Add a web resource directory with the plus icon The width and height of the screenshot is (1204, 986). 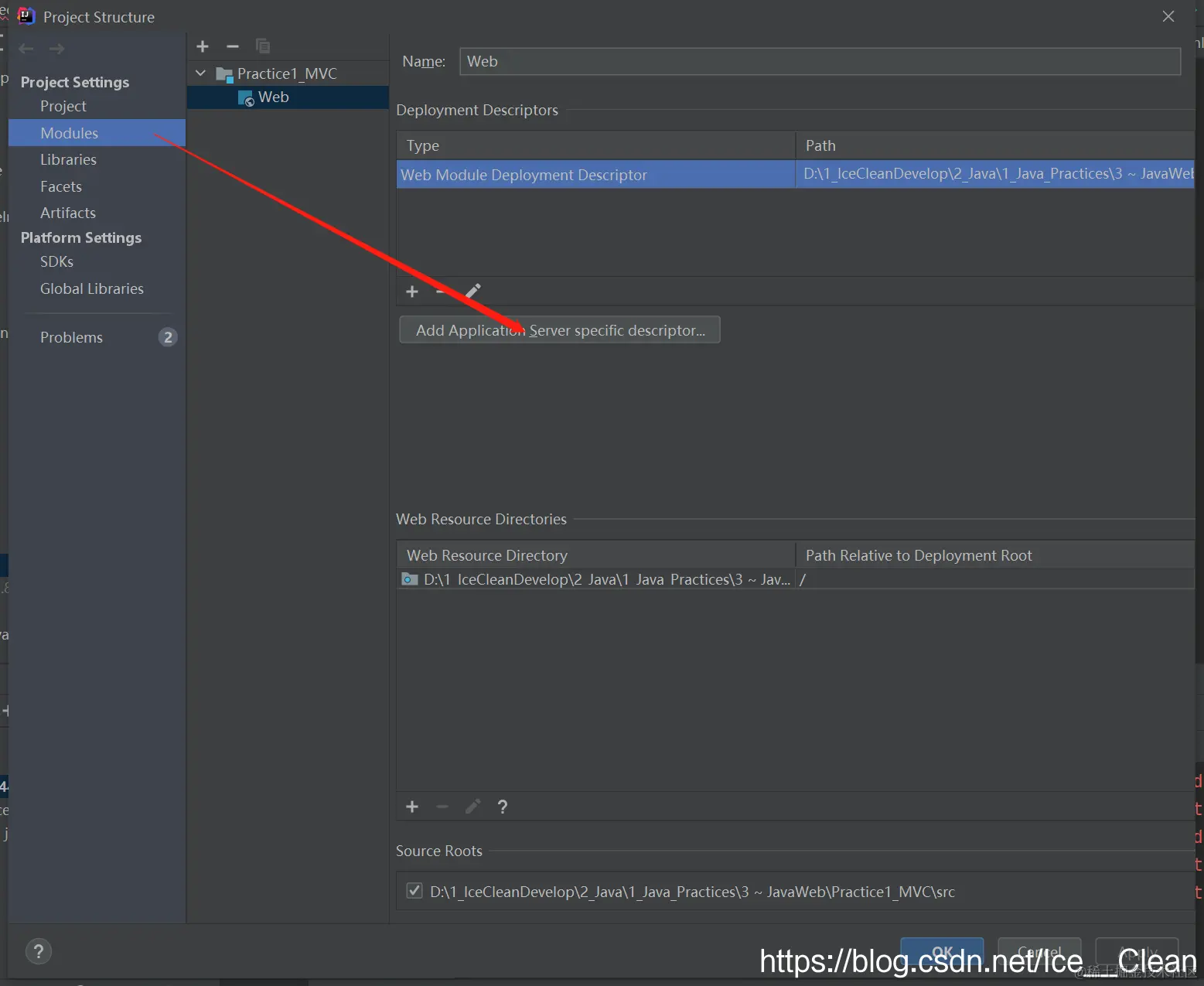(412, 807)
